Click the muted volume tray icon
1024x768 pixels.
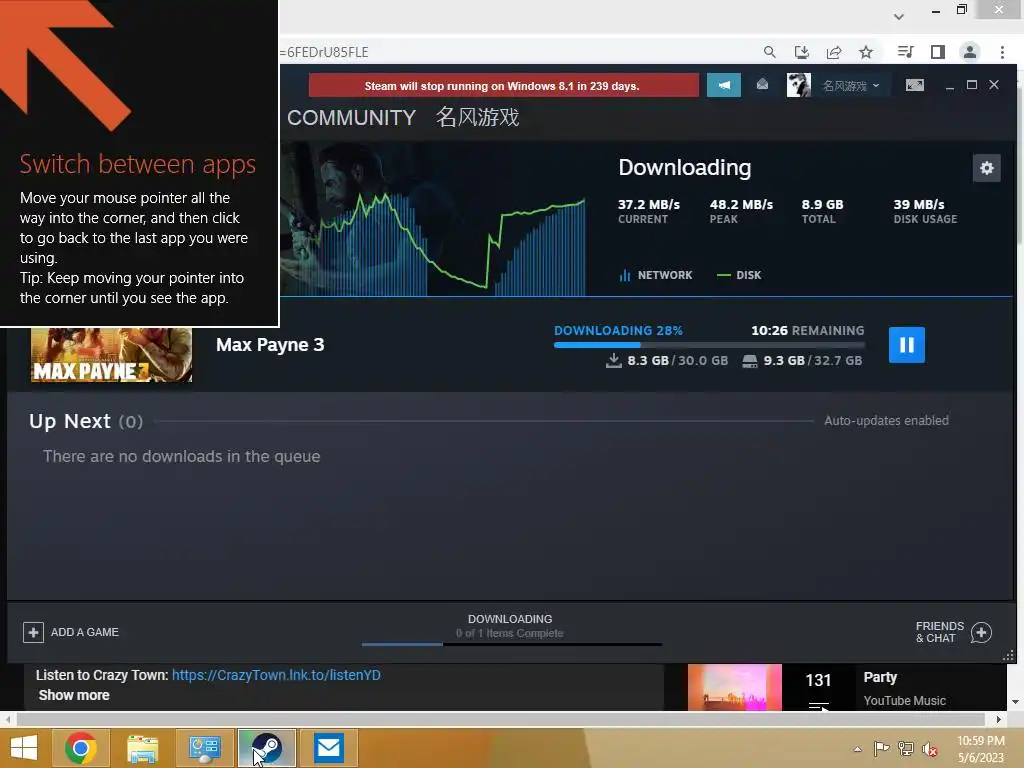(929, 749)
